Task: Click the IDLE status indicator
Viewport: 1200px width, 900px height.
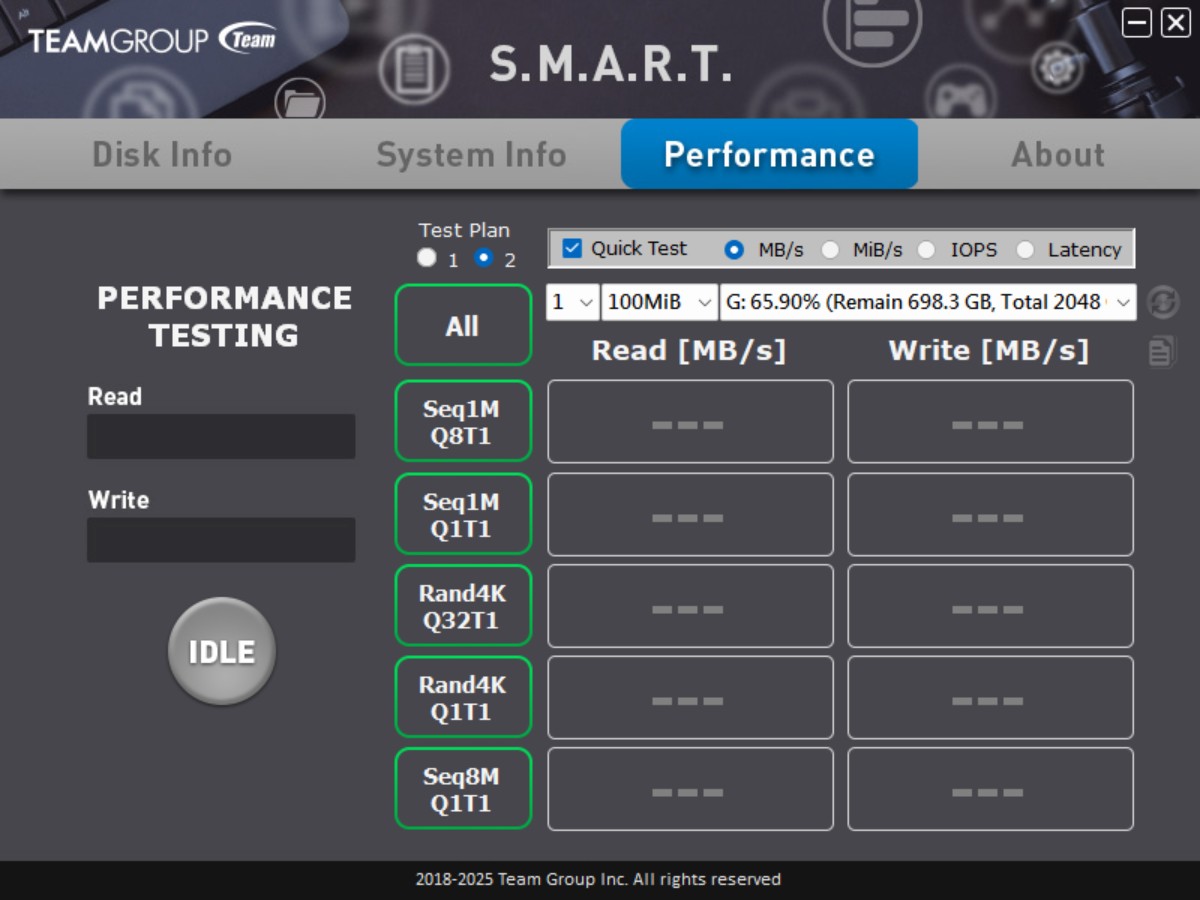Action: click(x=221, y=650)
